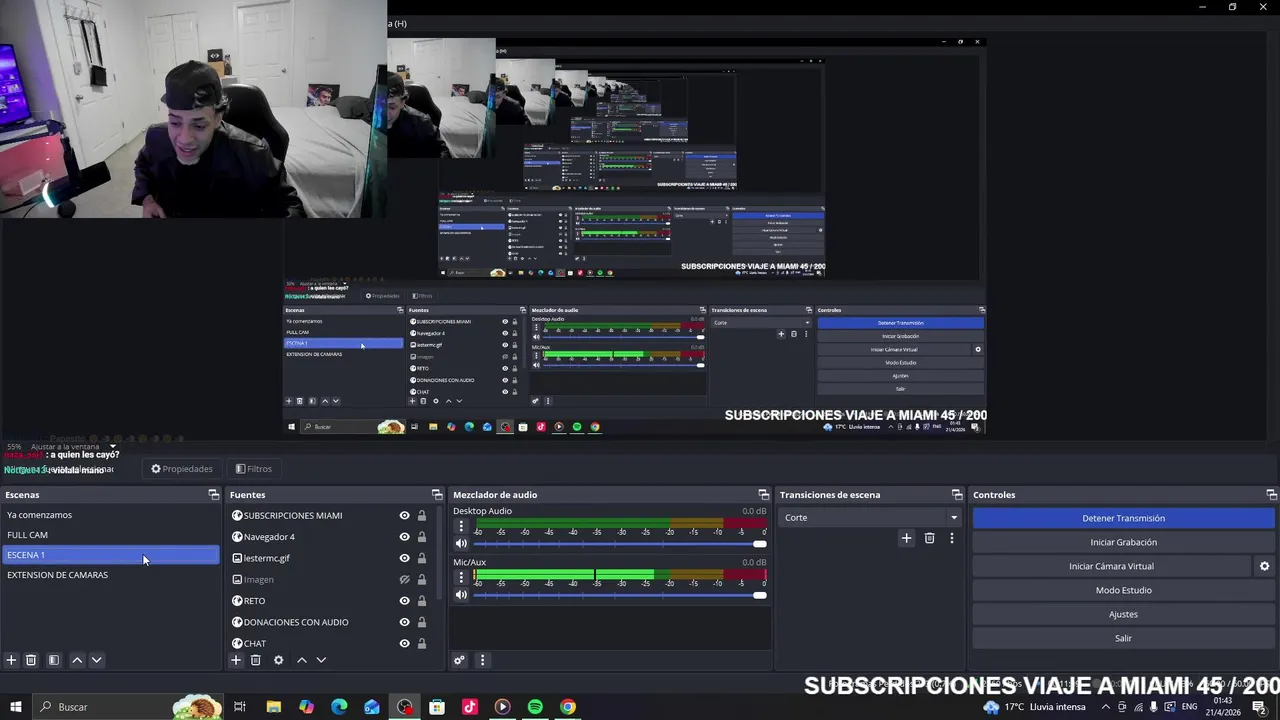The image size is (1280, 720).
Task: Pop out the Mezclador de audio dock
Action: tap(763, 495)
